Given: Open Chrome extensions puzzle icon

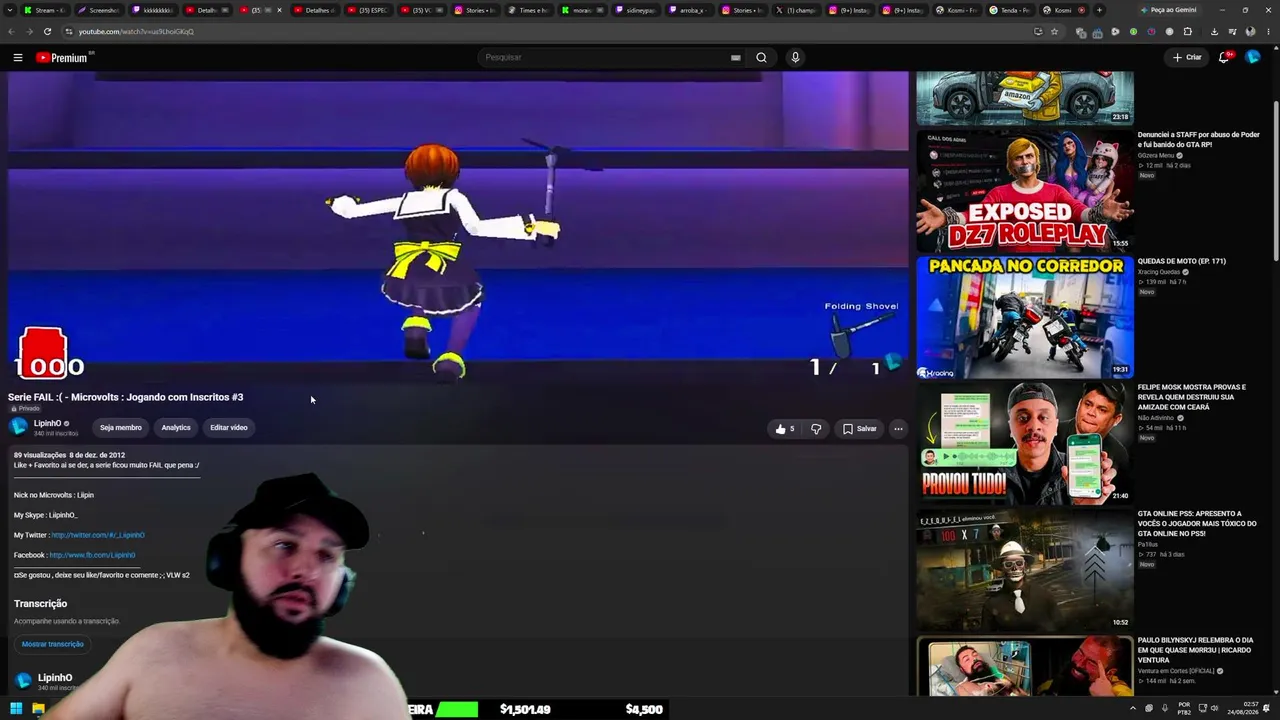Looking at the screenshot, I should click(1188, 31).
